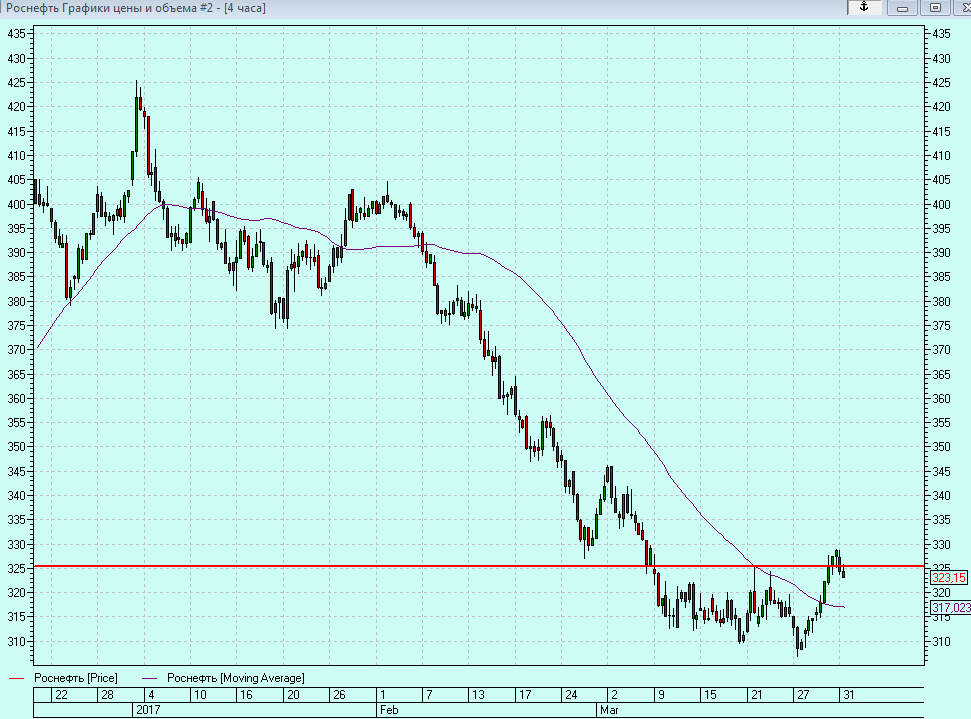Click the Роснефть [Moving Average] legend label
Screen dimensions: 971x719
point(236,678)
